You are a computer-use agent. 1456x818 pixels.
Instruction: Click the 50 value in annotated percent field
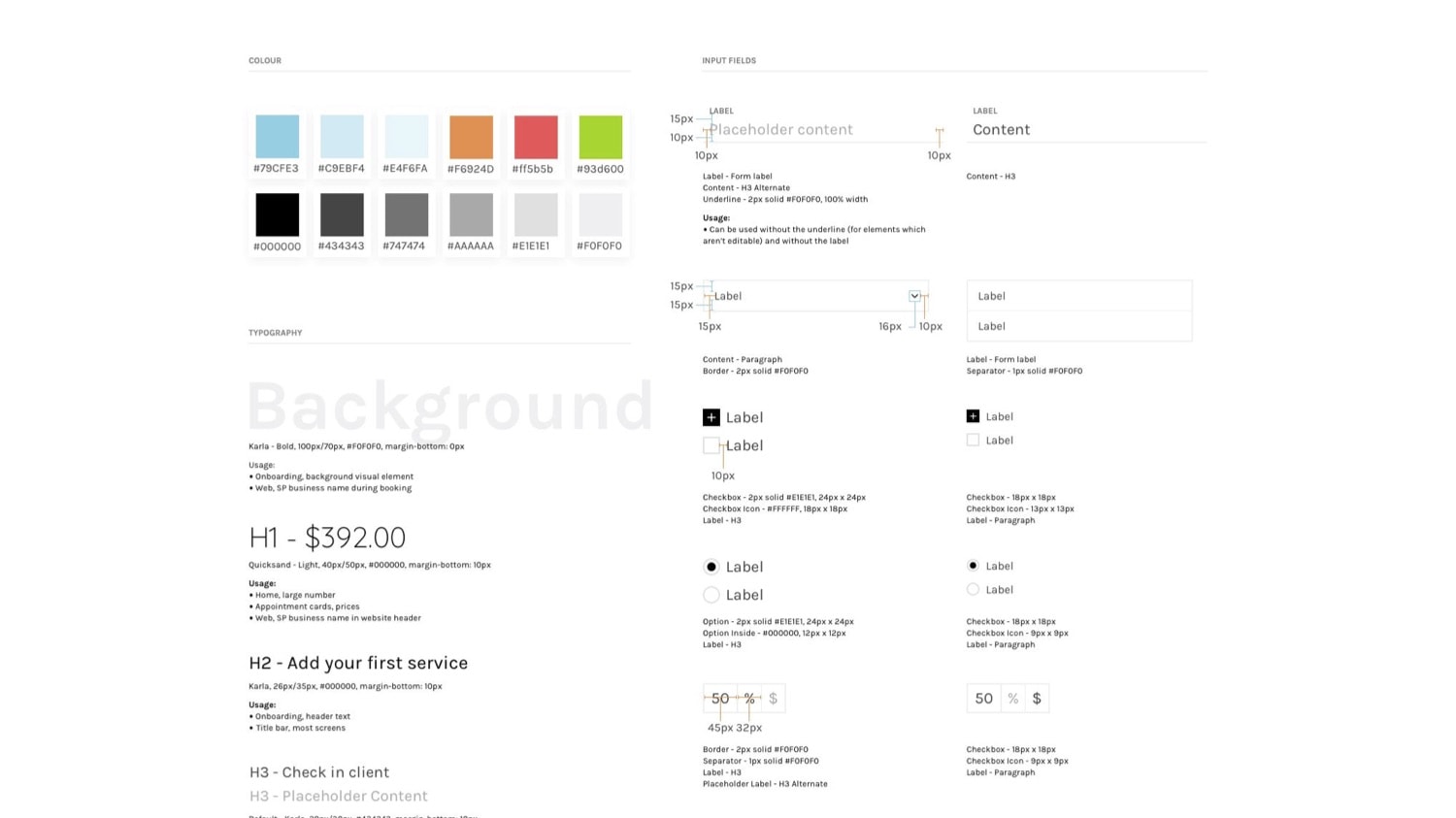(720, 699)
